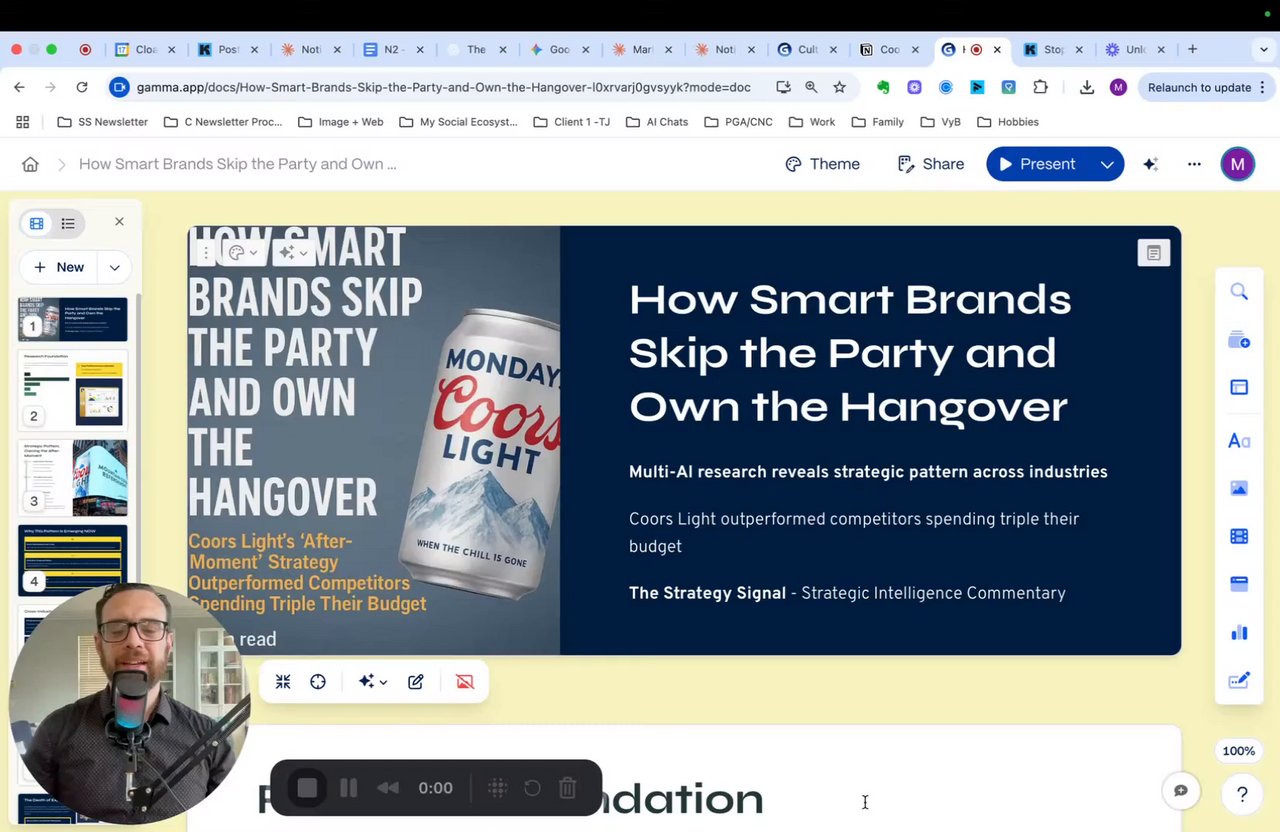Open the Hobbies bookmark folder
This screenshot has height=832, width=1280.
click(x=1008, y=122)
